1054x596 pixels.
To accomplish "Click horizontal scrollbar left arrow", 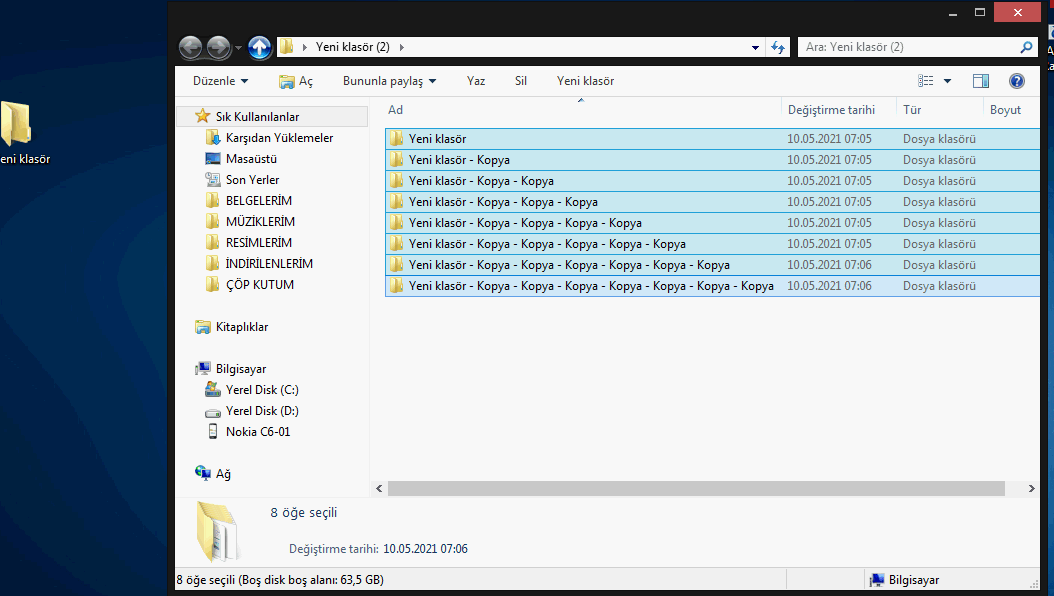I will point(379,488).
